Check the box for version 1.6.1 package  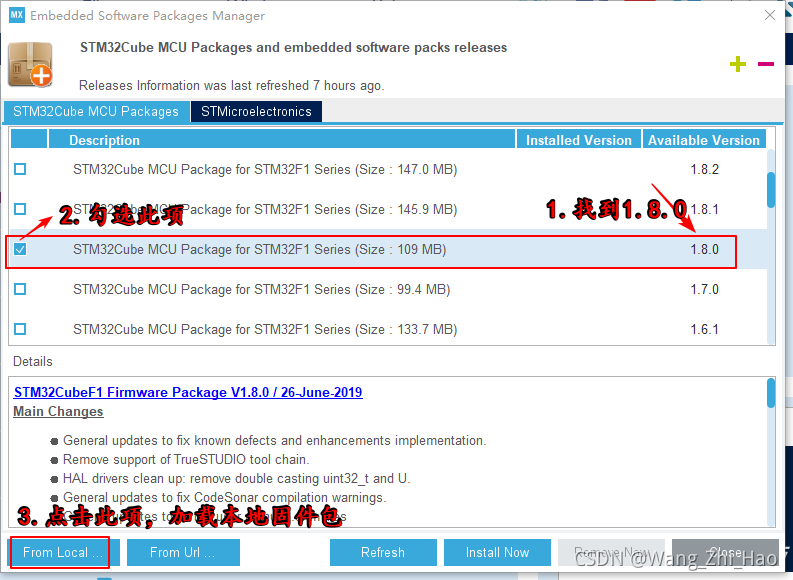(x=20, y=329)
